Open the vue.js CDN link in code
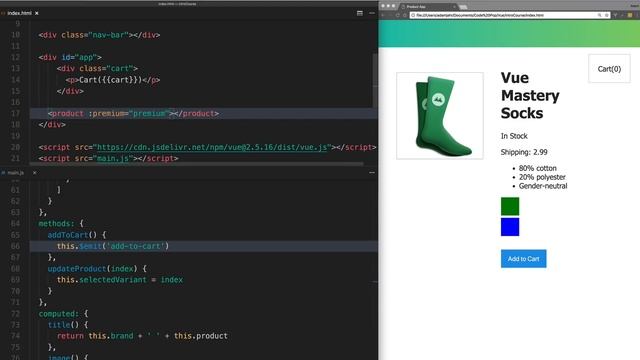 [212, 147]
